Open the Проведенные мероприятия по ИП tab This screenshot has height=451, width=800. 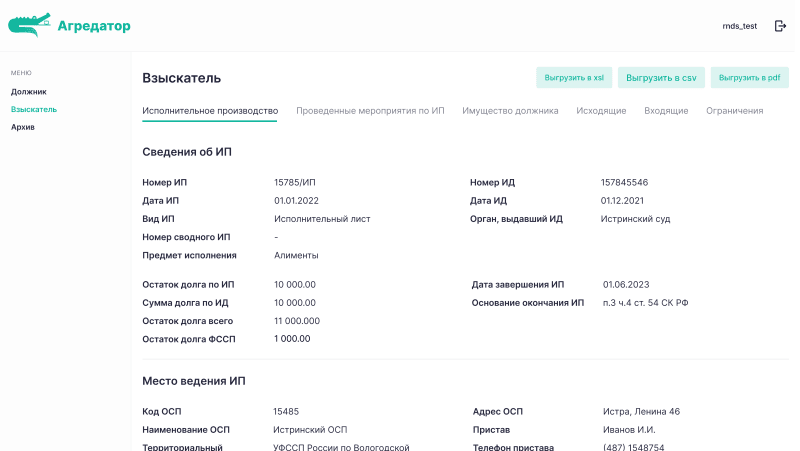point(370,111)
